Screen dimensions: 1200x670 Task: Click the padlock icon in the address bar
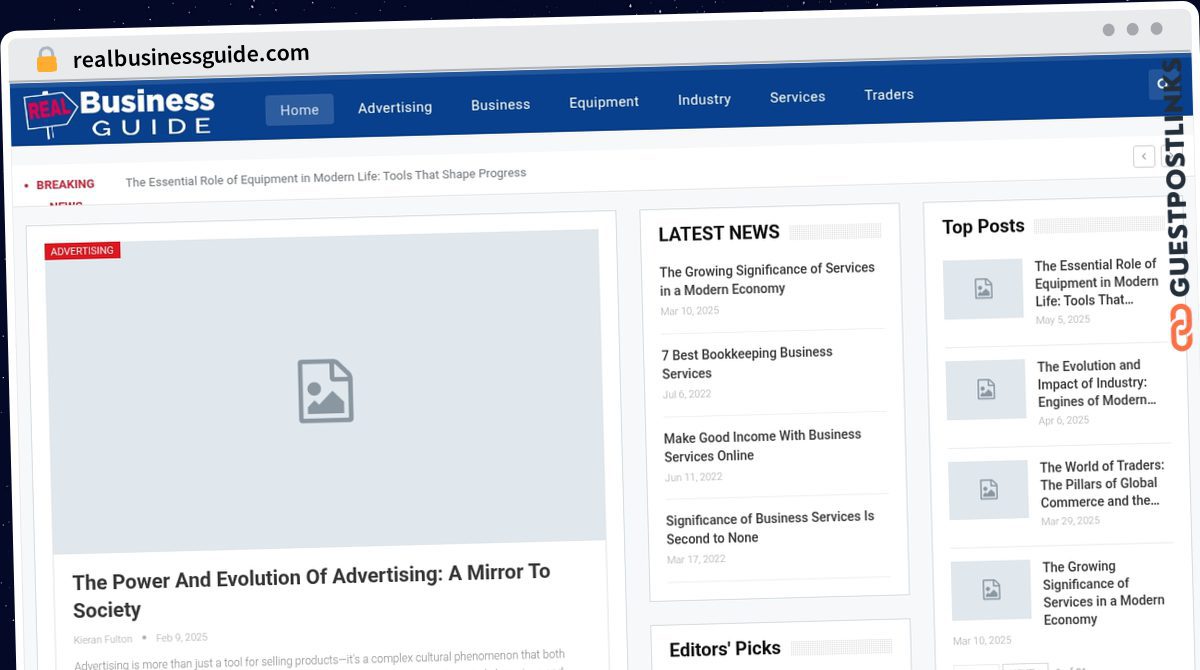[47, 59]
